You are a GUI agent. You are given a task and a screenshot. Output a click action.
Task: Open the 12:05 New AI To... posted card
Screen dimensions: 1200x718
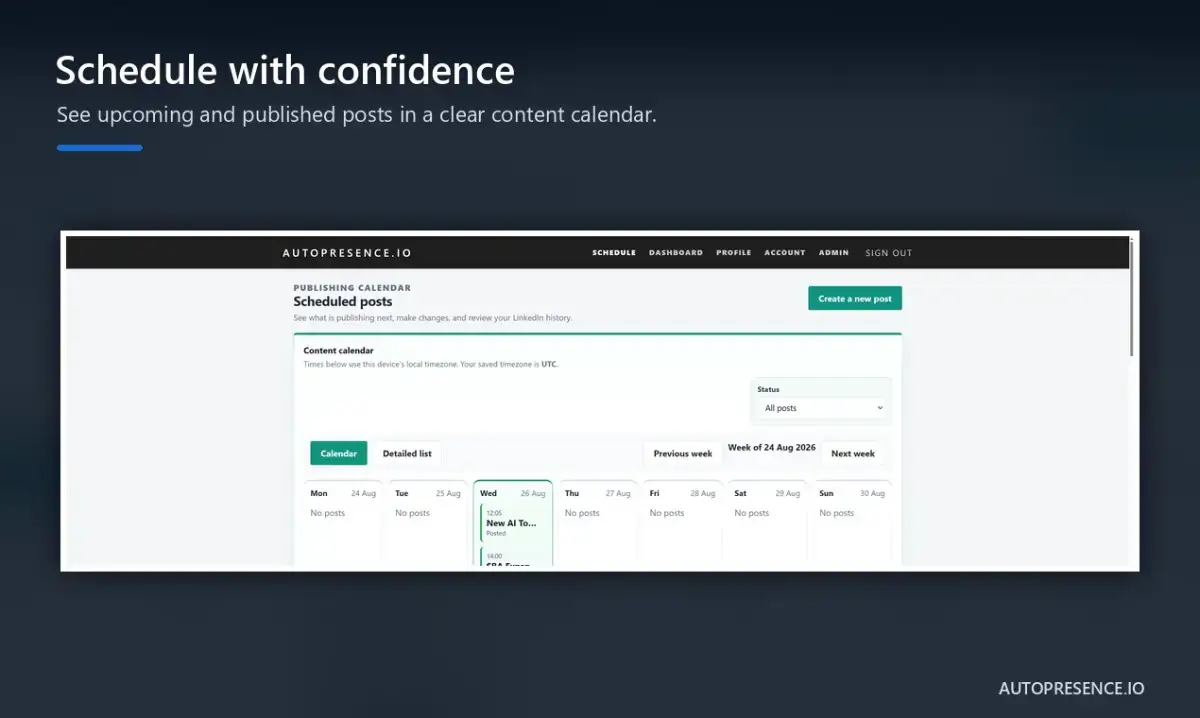tap(514, 522)
